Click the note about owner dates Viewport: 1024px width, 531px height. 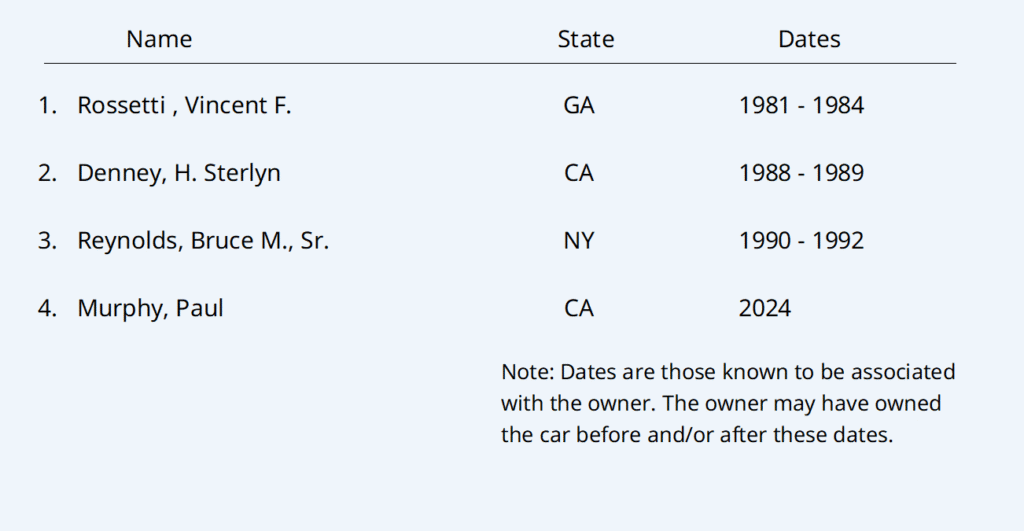[727, 404]
